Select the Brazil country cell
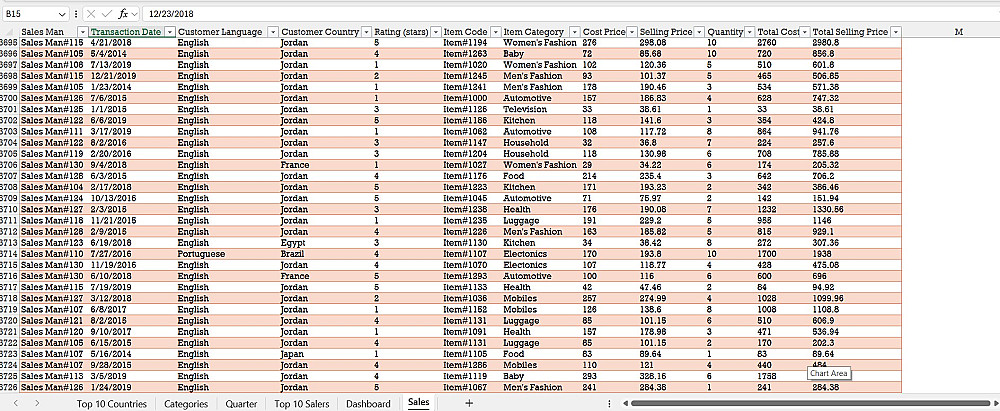The width and height of the screenshot is (1000, 411). coord(326,254)
